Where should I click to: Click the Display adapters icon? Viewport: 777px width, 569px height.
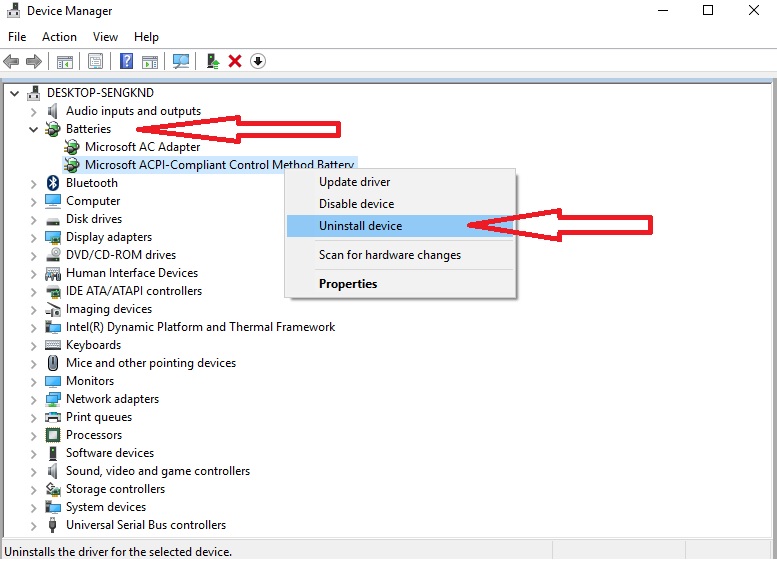click(x=53, y=237)
